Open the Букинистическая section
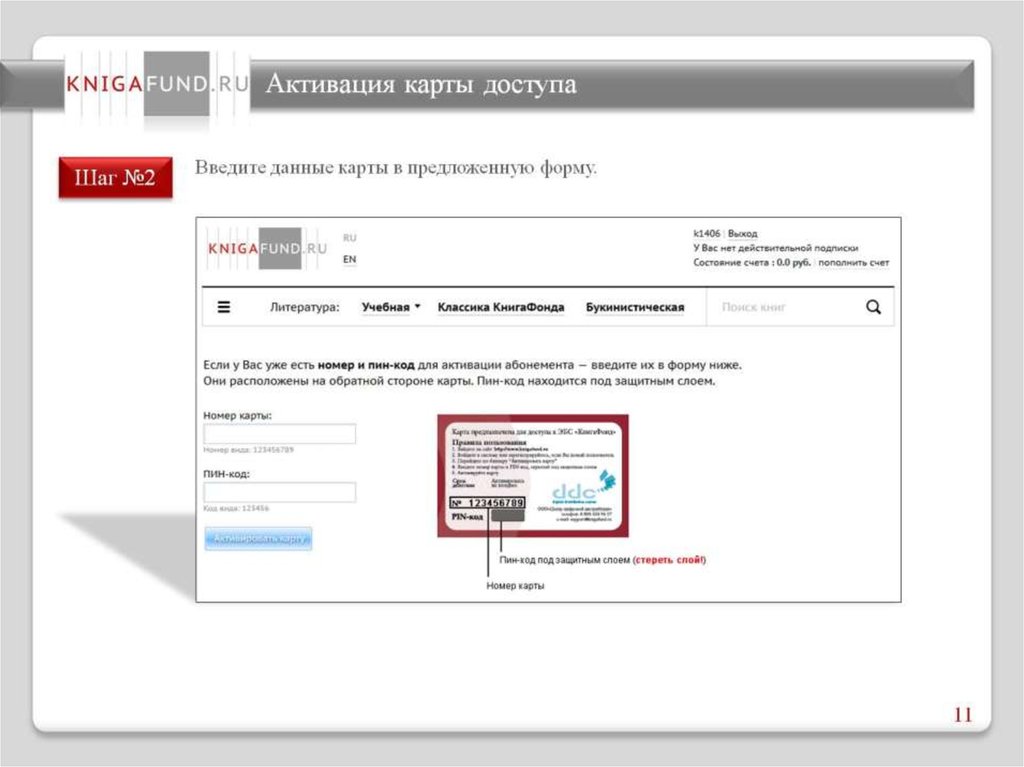Image resolution: width=1024 pixels, height=767 pixels. pyautogui.click(x=635, y=308)
